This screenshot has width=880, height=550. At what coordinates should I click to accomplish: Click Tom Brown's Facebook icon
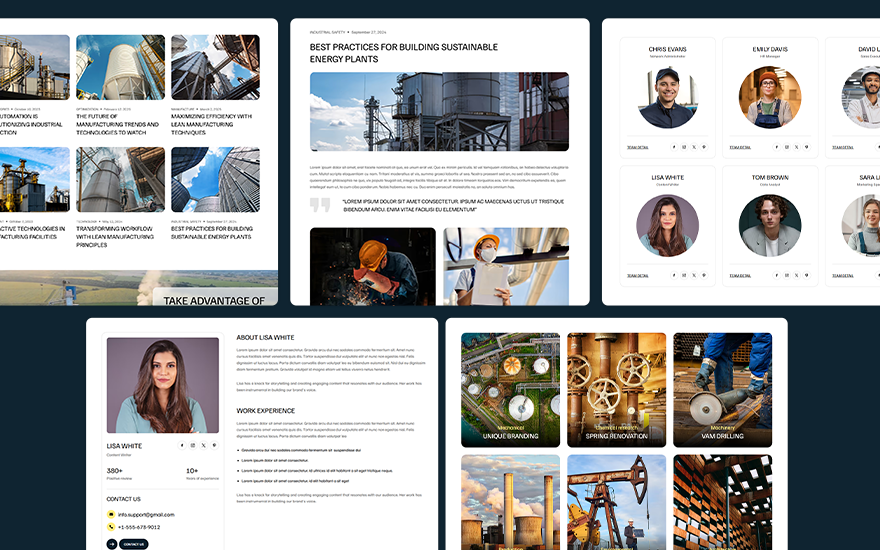[777, 276]
